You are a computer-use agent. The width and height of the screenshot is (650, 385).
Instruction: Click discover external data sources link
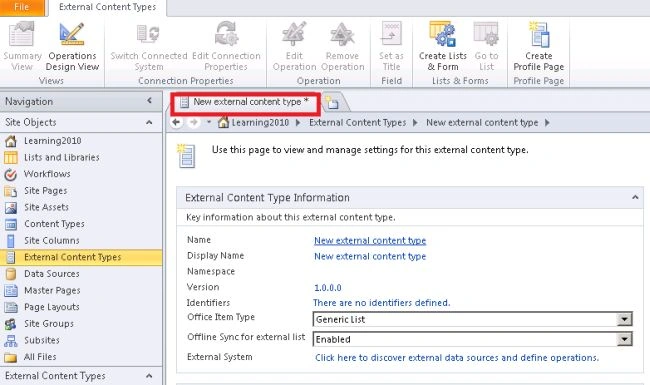click(x=457, y=358)
